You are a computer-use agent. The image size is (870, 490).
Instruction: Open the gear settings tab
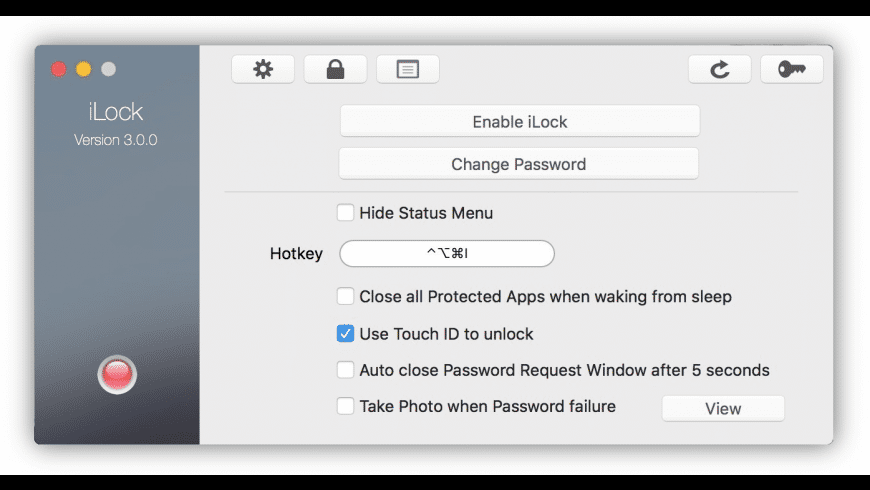(263, 69)
